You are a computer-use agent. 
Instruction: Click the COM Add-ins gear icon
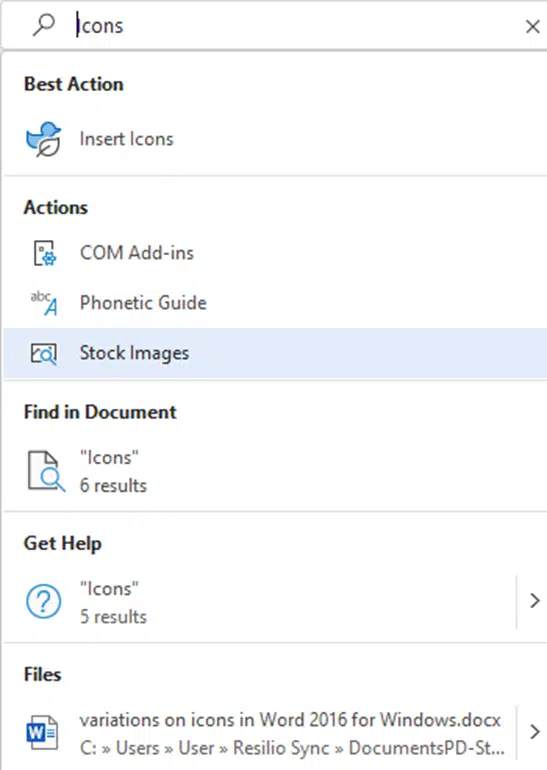pyautogui.click(x=44, y=253)
